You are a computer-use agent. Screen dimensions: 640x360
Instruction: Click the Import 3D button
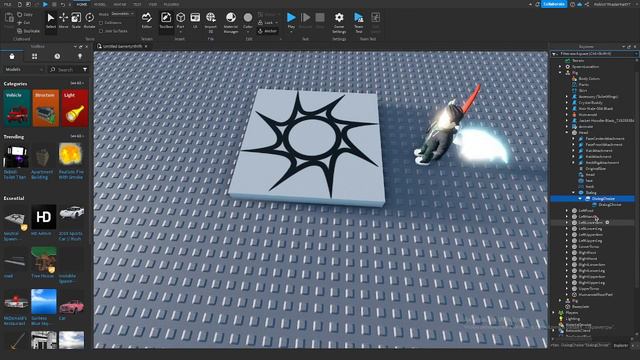(211, 22)
